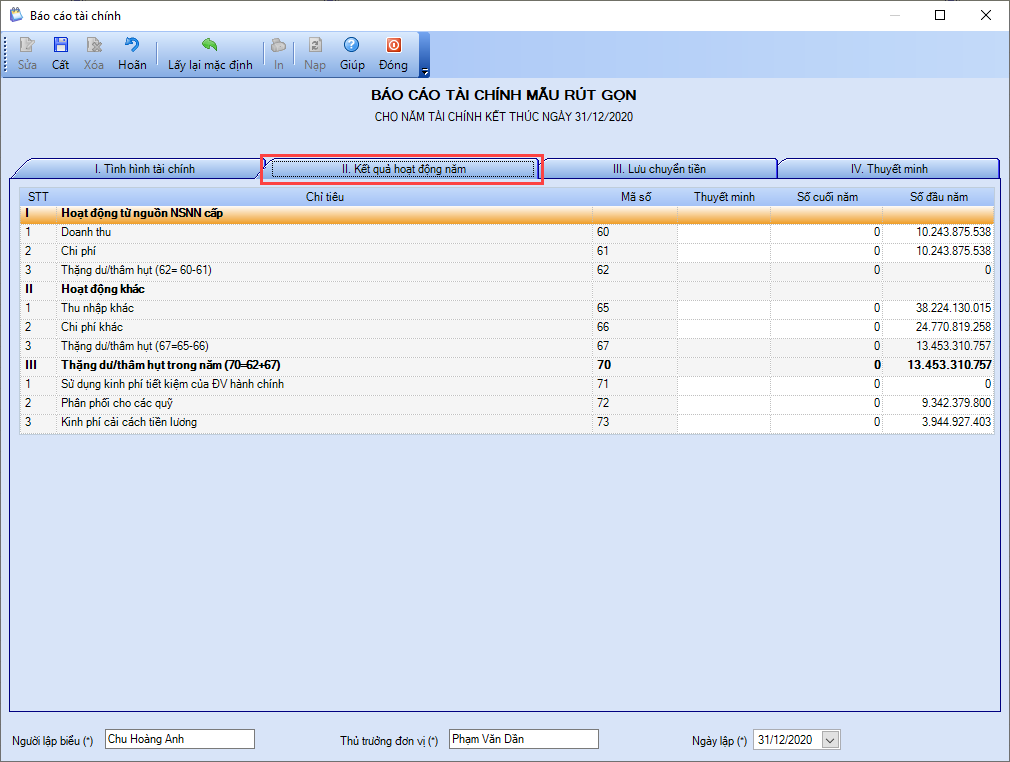Click the Thủ trưởng đơn vị field
The image size is (1010, 762).
click(524, 739)
